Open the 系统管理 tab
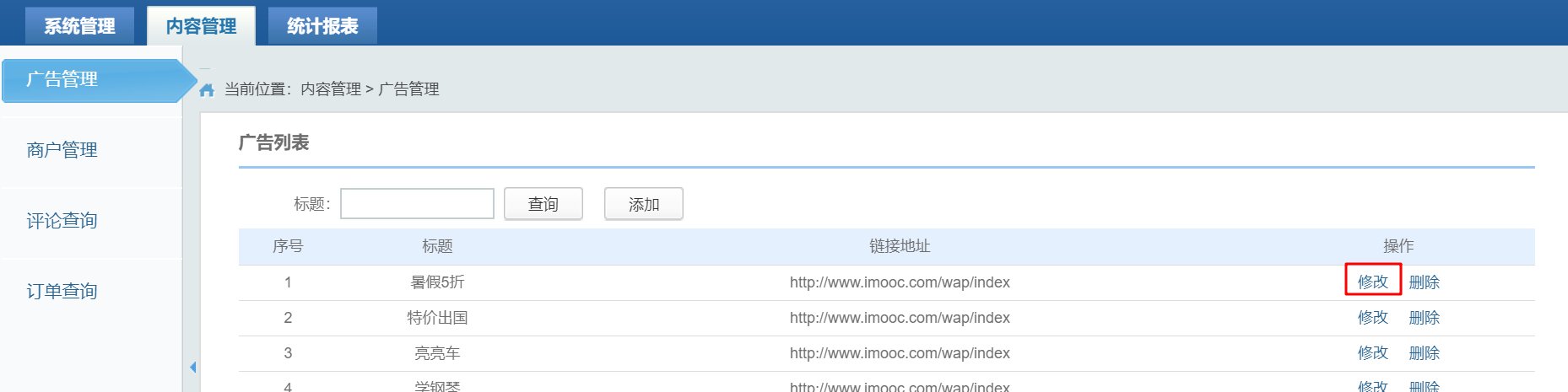 [x=80, y=26]
